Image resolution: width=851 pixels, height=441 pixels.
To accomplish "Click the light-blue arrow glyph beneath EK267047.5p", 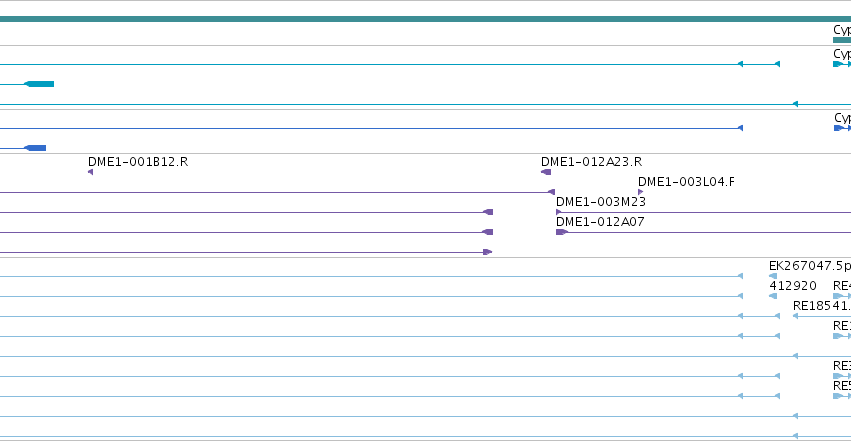I will 773,276.
